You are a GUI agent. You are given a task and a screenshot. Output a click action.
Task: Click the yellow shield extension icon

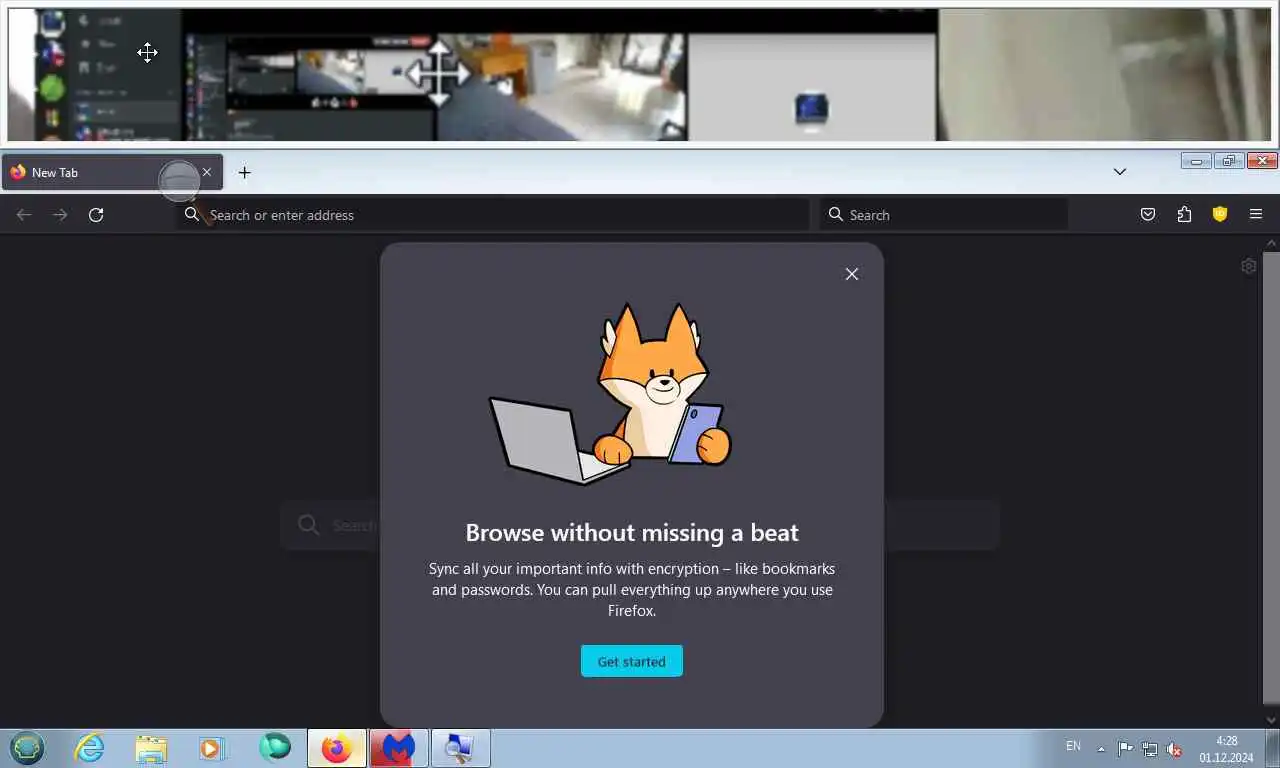(1220, 214)
